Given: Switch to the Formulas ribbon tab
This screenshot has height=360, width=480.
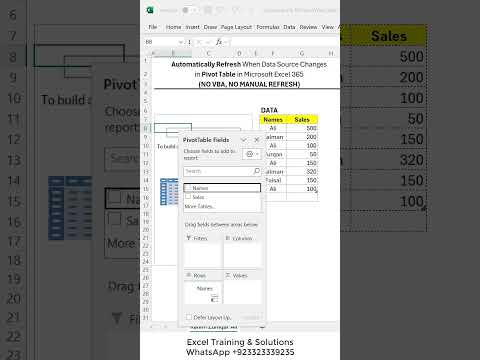Looking at the screenshot, I should pos(268,27).
